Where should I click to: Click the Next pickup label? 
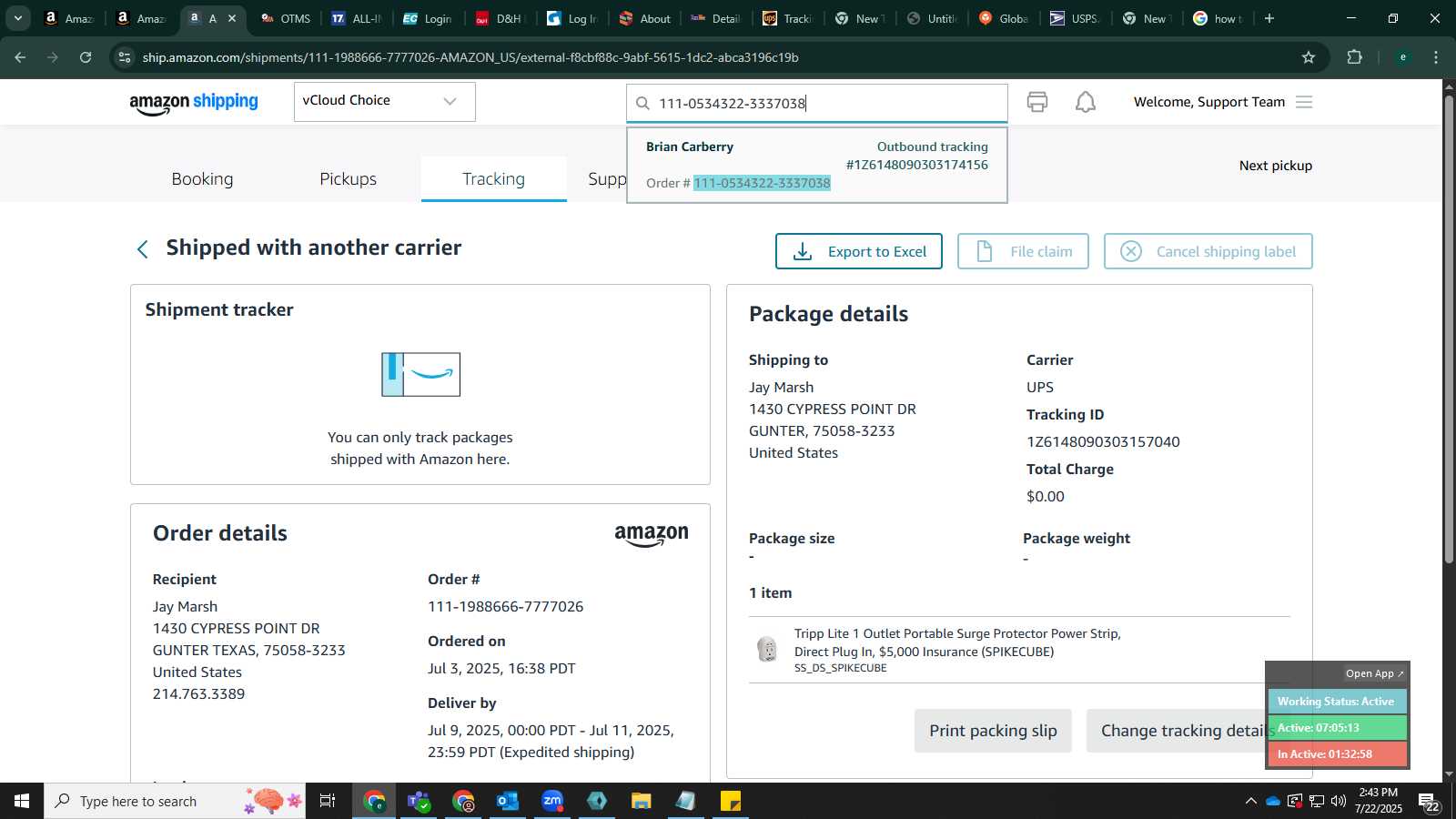[x=1276, y=166]
